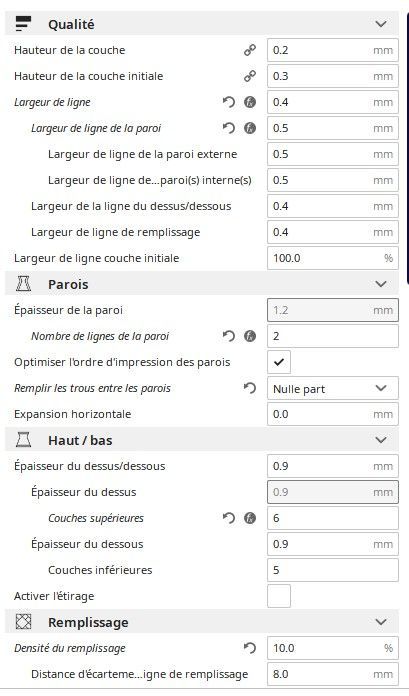
Task: Click the Couches inférieures value field
Action: [x=333, y=570]
